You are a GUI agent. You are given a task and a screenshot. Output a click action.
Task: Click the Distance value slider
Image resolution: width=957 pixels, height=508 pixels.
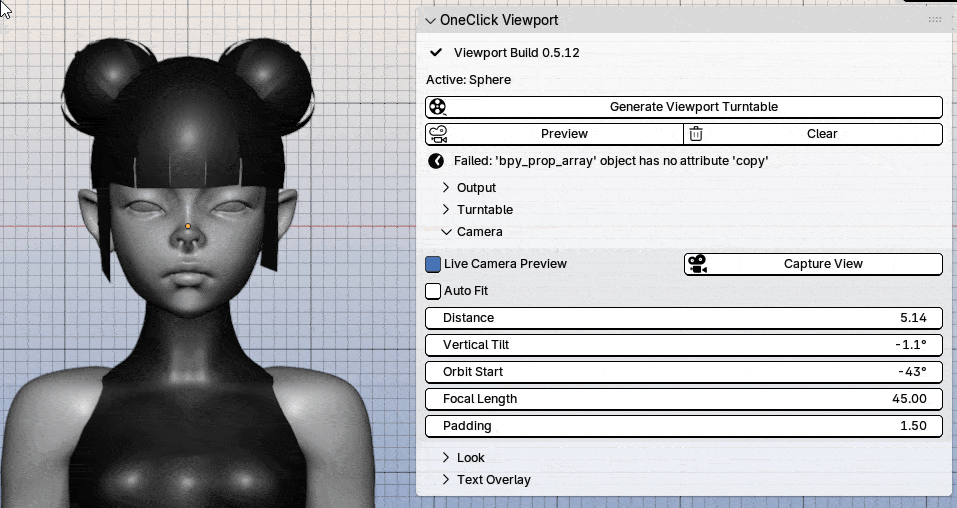click(x=684, y=318)
